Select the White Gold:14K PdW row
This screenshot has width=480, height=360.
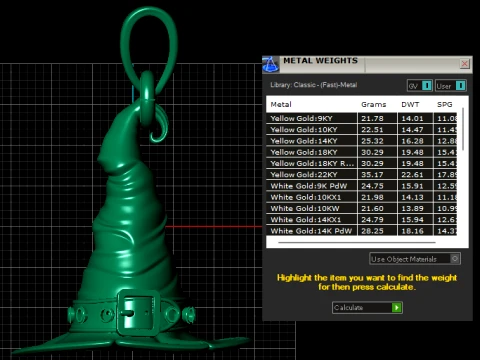coord(361,231)
